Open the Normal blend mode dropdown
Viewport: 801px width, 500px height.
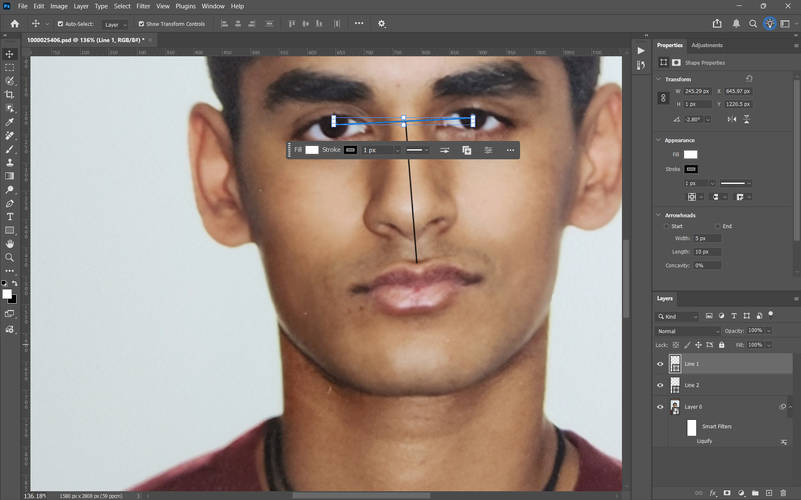tap(688, 331)
